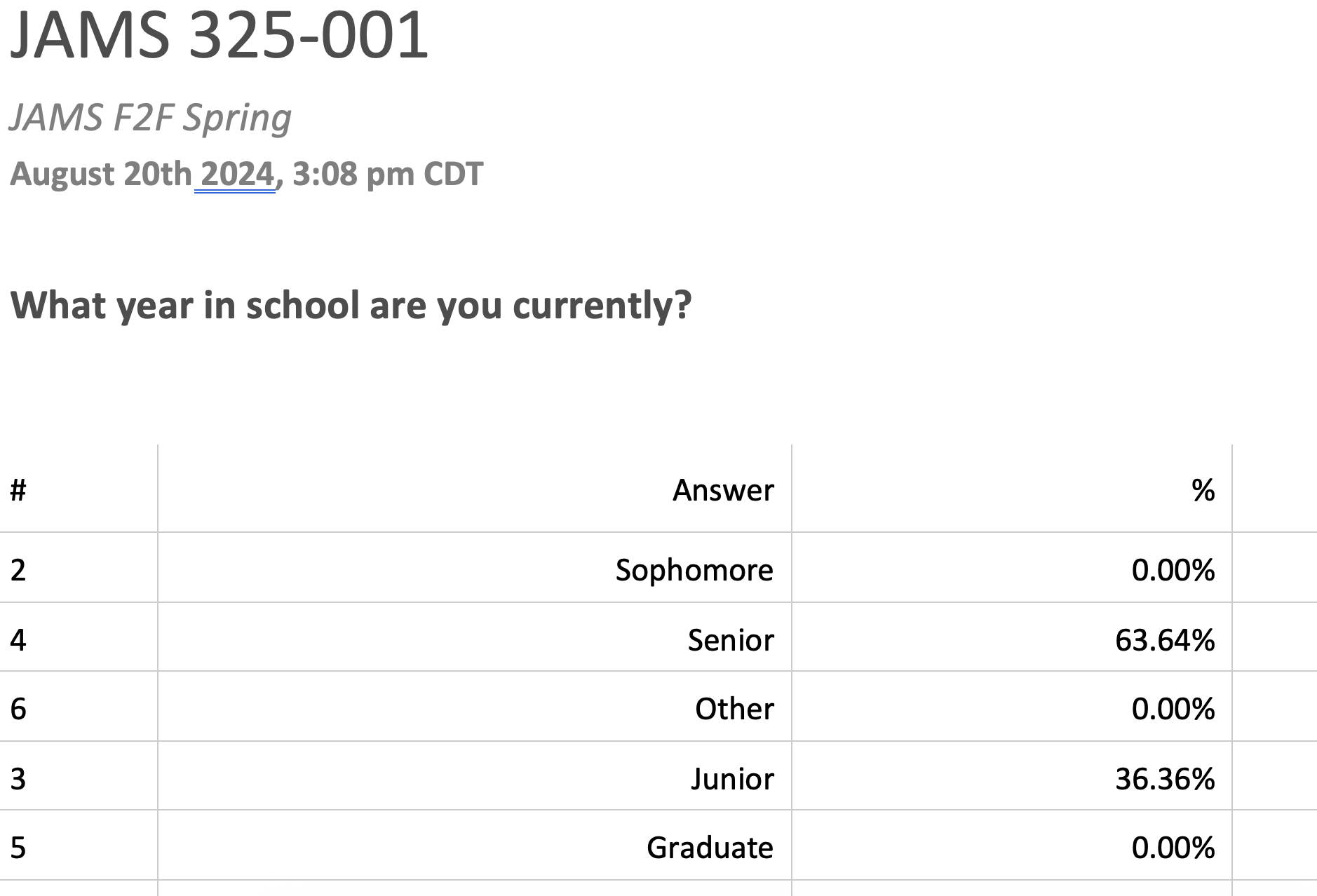This screenshot has height=896, width=1317.
Task: Select the Sophomore answer cell
Action: [694, 570]
